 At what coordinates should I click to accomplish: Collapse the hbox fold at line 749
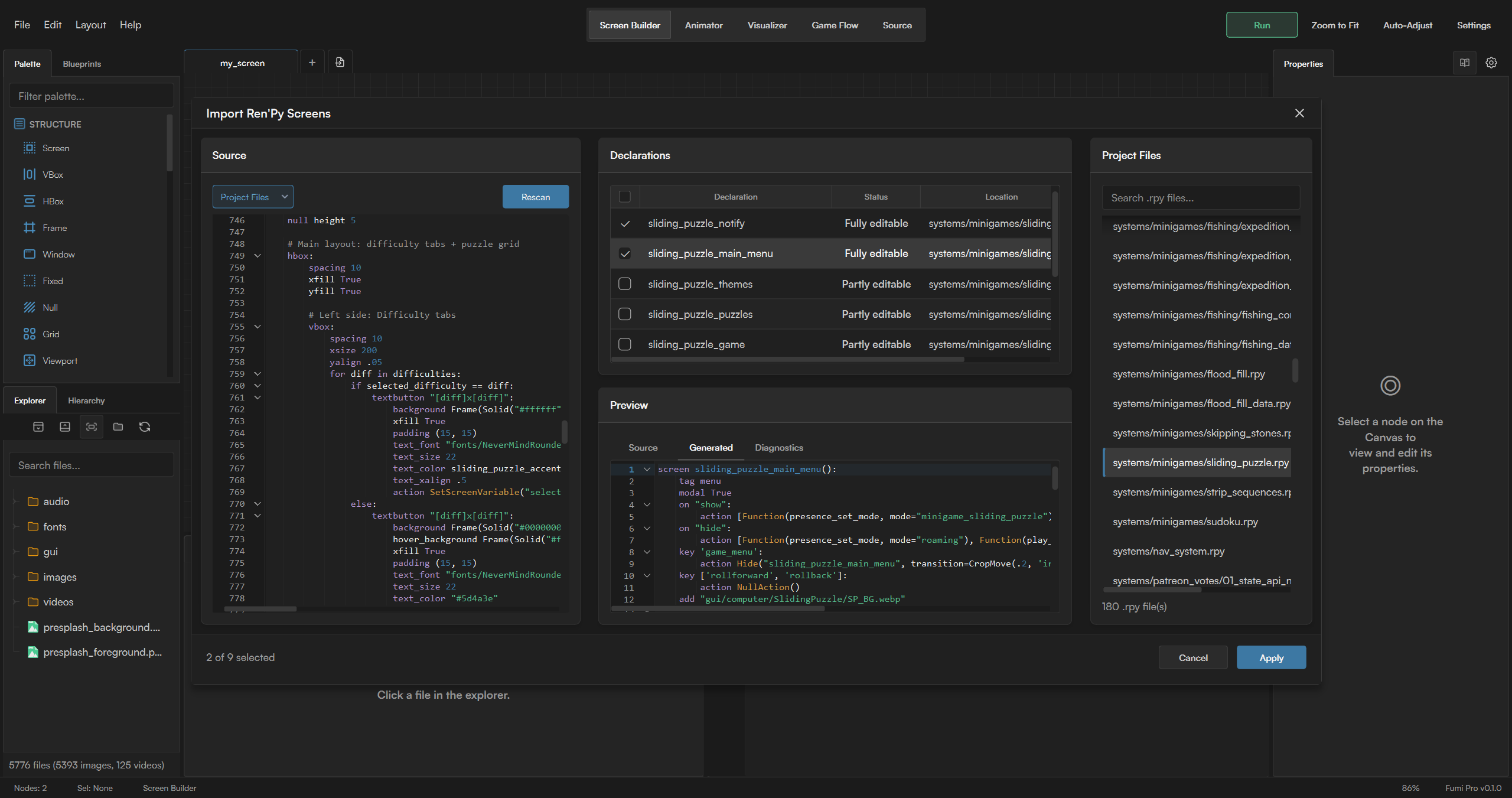tap(258, 256)
